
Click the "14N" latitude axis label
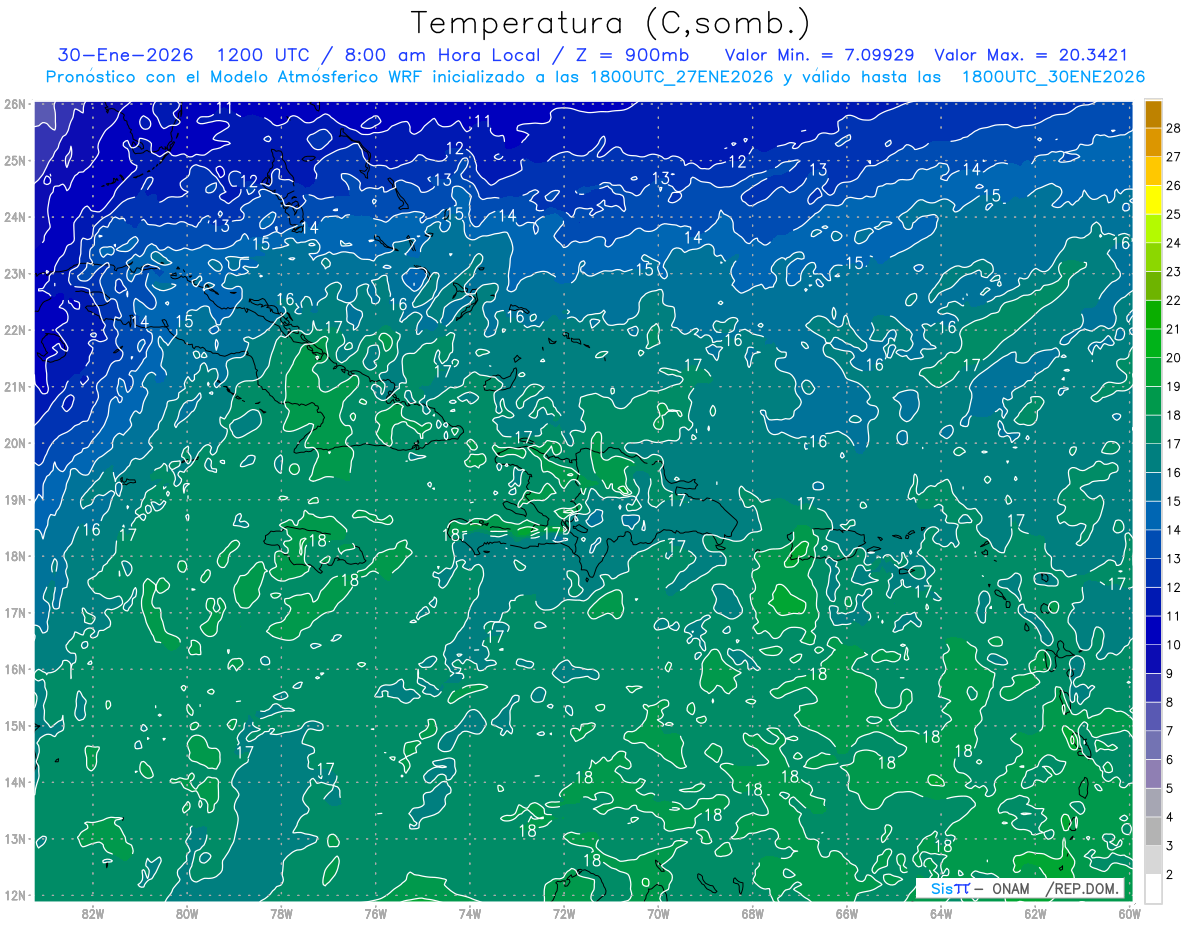[14, 782]
